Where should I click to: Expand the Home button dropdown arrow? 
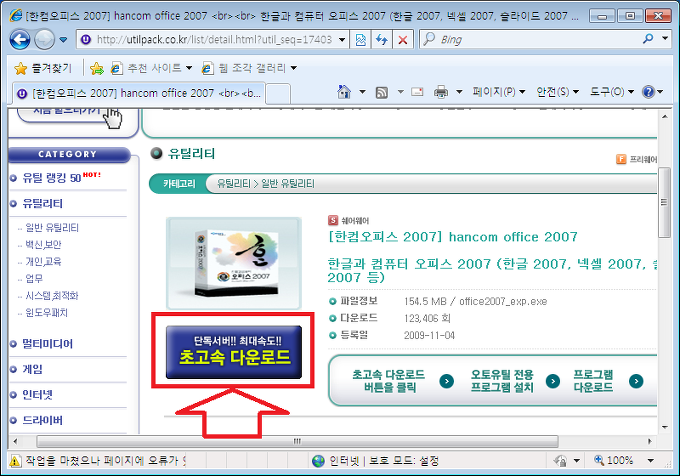363,92
